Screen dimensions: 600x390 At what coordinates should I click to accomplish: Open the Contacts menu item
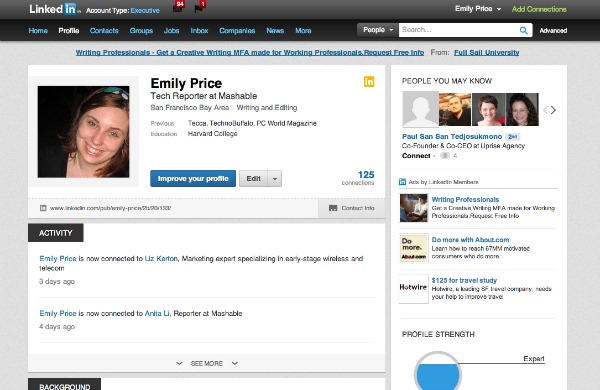pyautogui.click(x=104, y=31)
